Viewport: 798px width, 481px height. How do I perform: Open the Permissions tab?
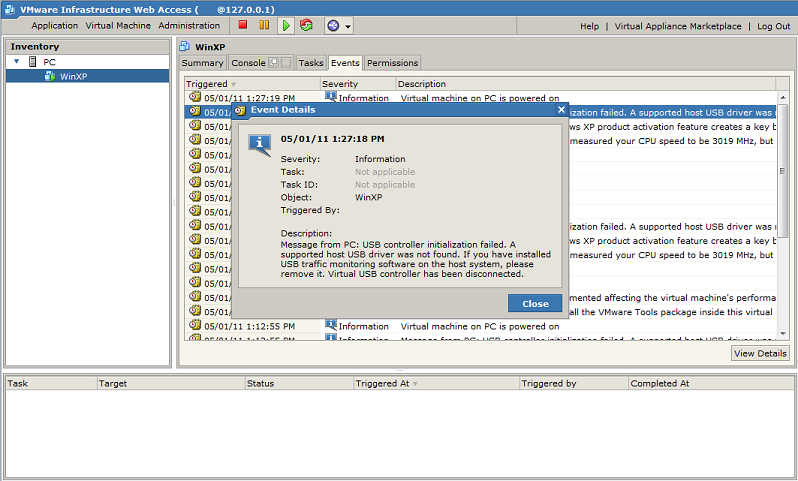392,63
